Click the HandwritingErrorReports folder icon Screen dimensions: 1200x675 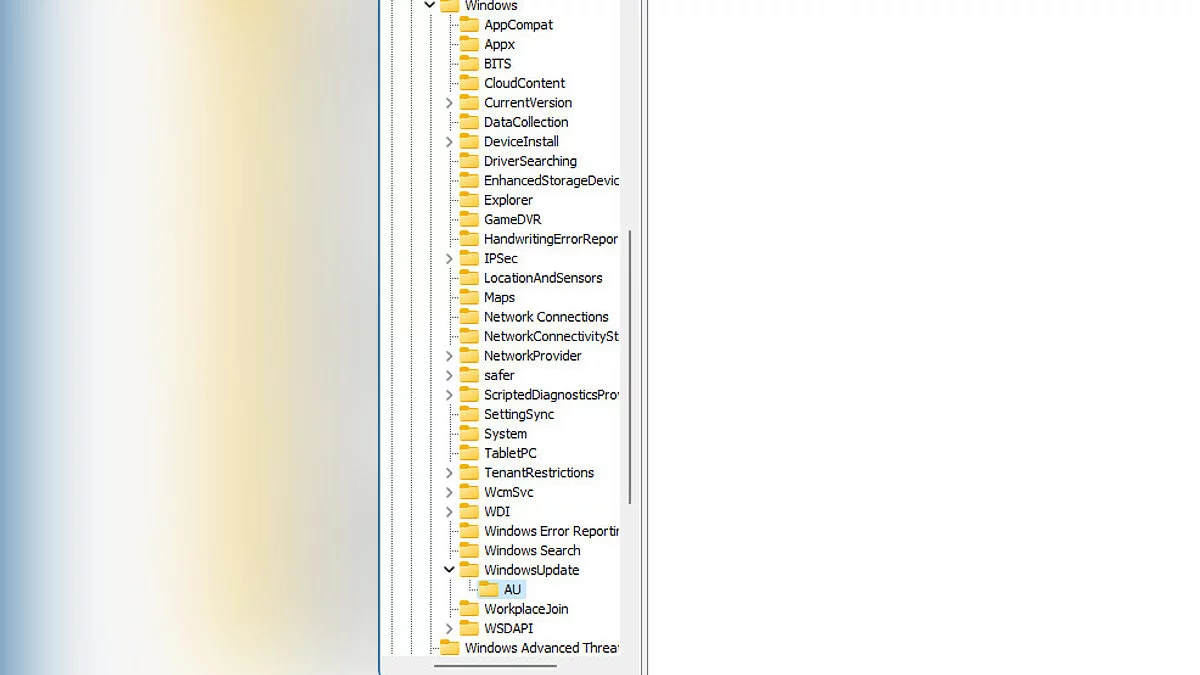pos(469,239)
